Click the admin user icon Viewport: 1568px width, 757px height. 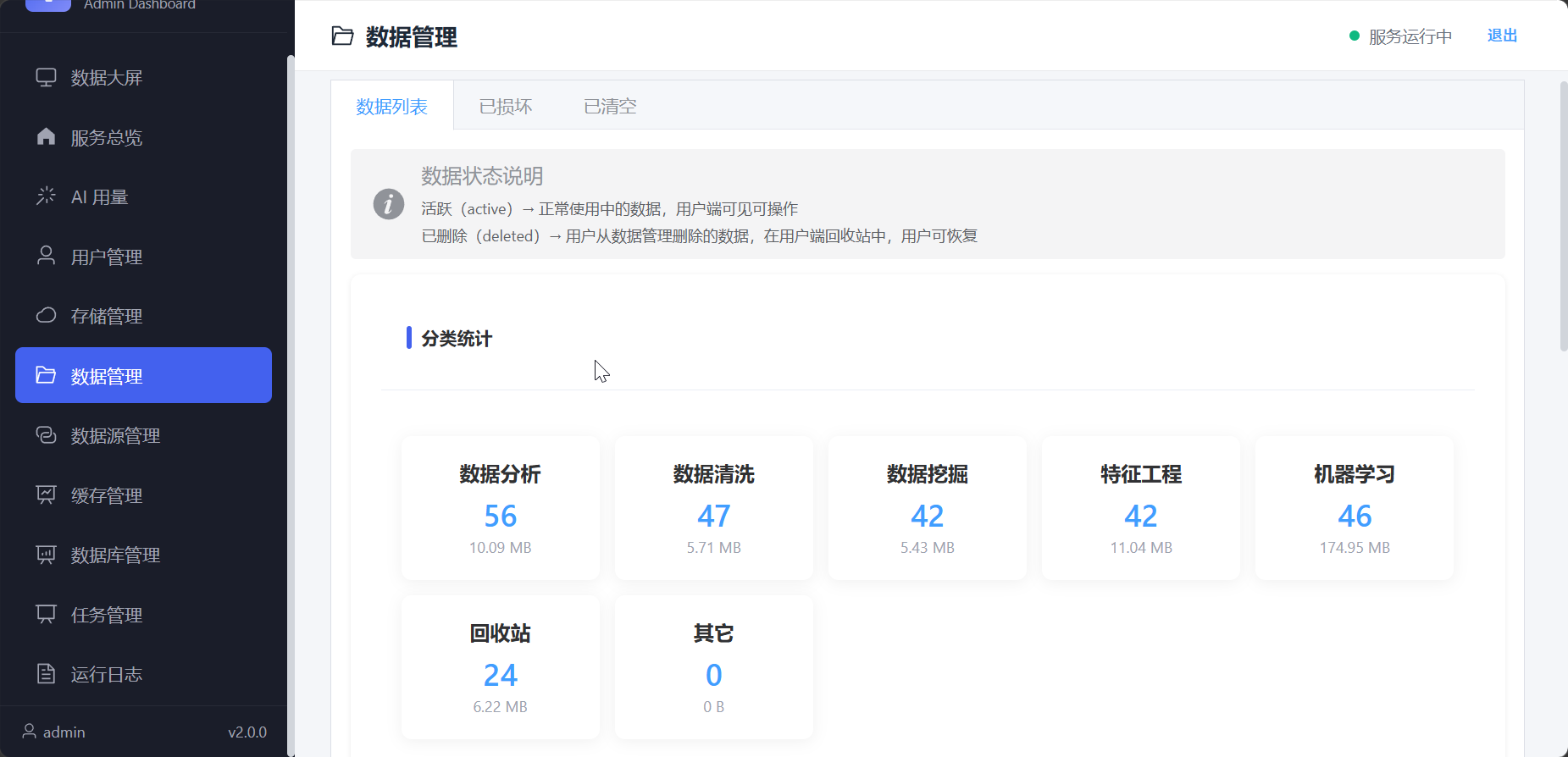coord(30,732)
